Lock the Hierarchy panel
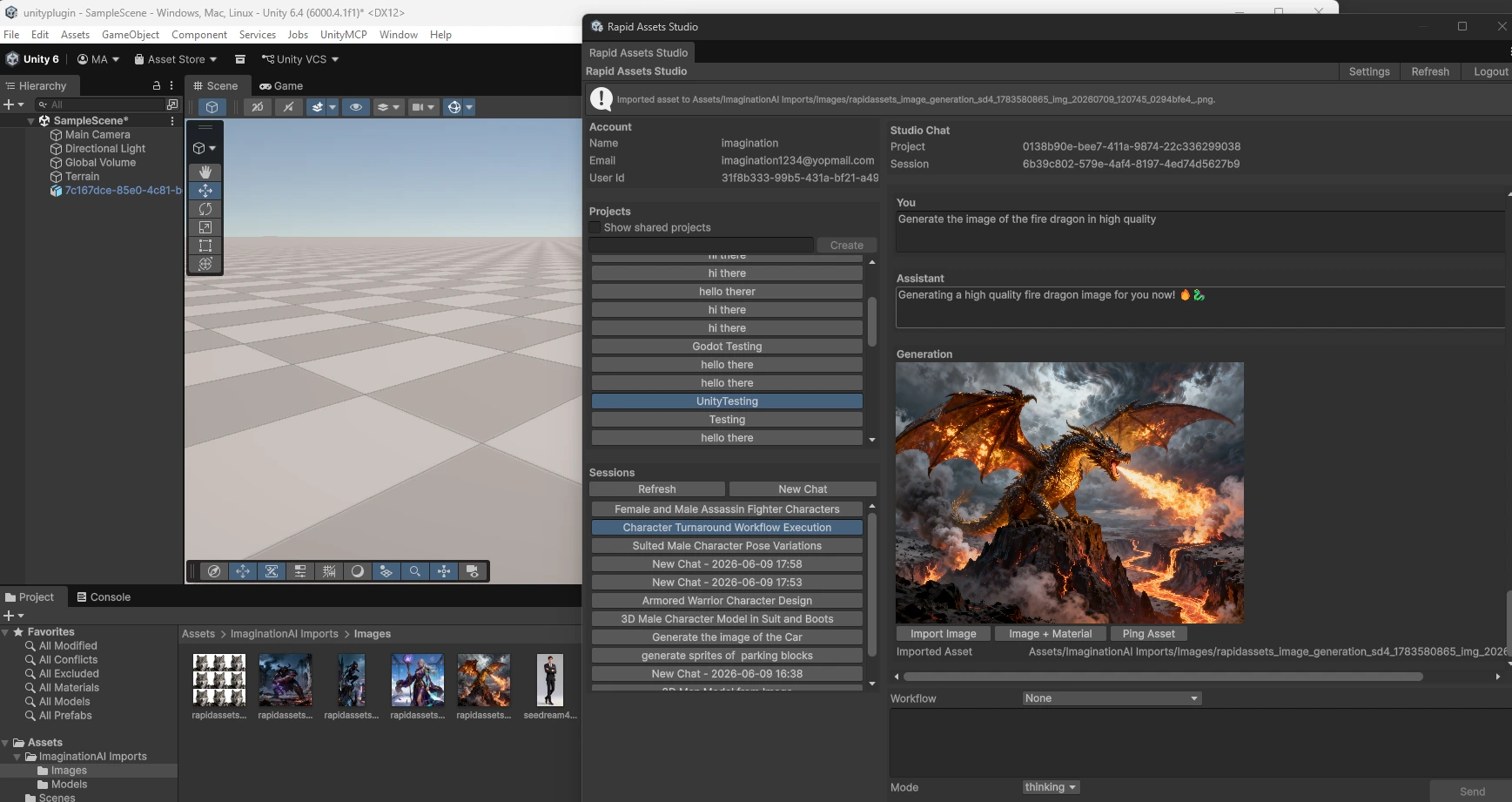Image resolution: width=1512 pixels, height=802 pixels. [157, 86]
